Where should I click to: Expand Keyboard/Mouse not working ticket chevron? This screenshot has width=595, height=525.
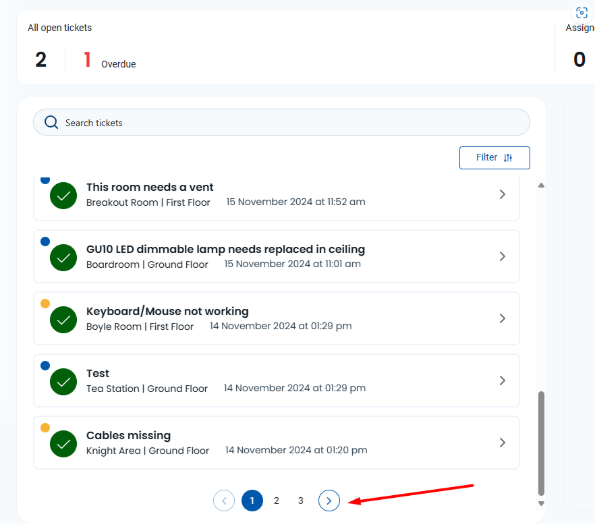[502, 318]
